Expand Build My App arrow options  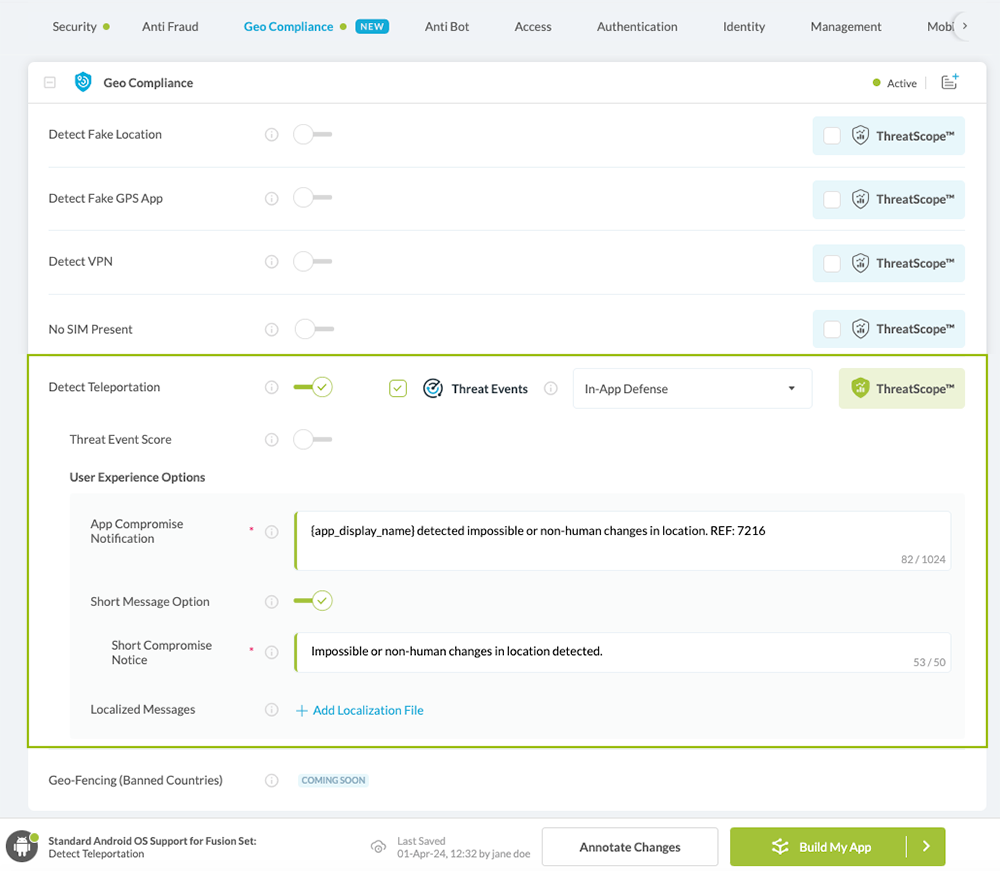point(926,847)
